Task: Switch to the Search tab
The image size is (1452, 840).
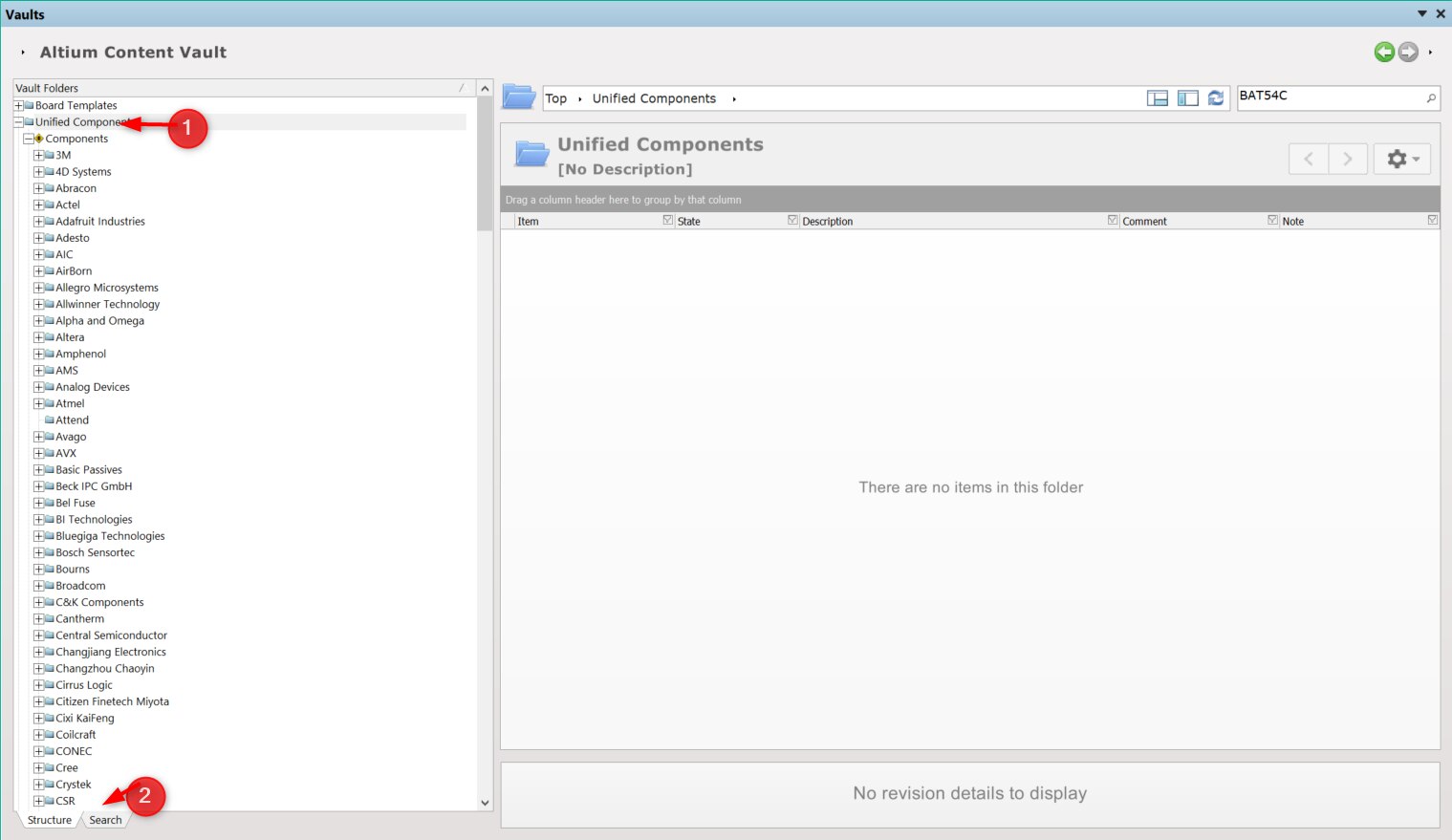Action: click(x=105, y=820)
